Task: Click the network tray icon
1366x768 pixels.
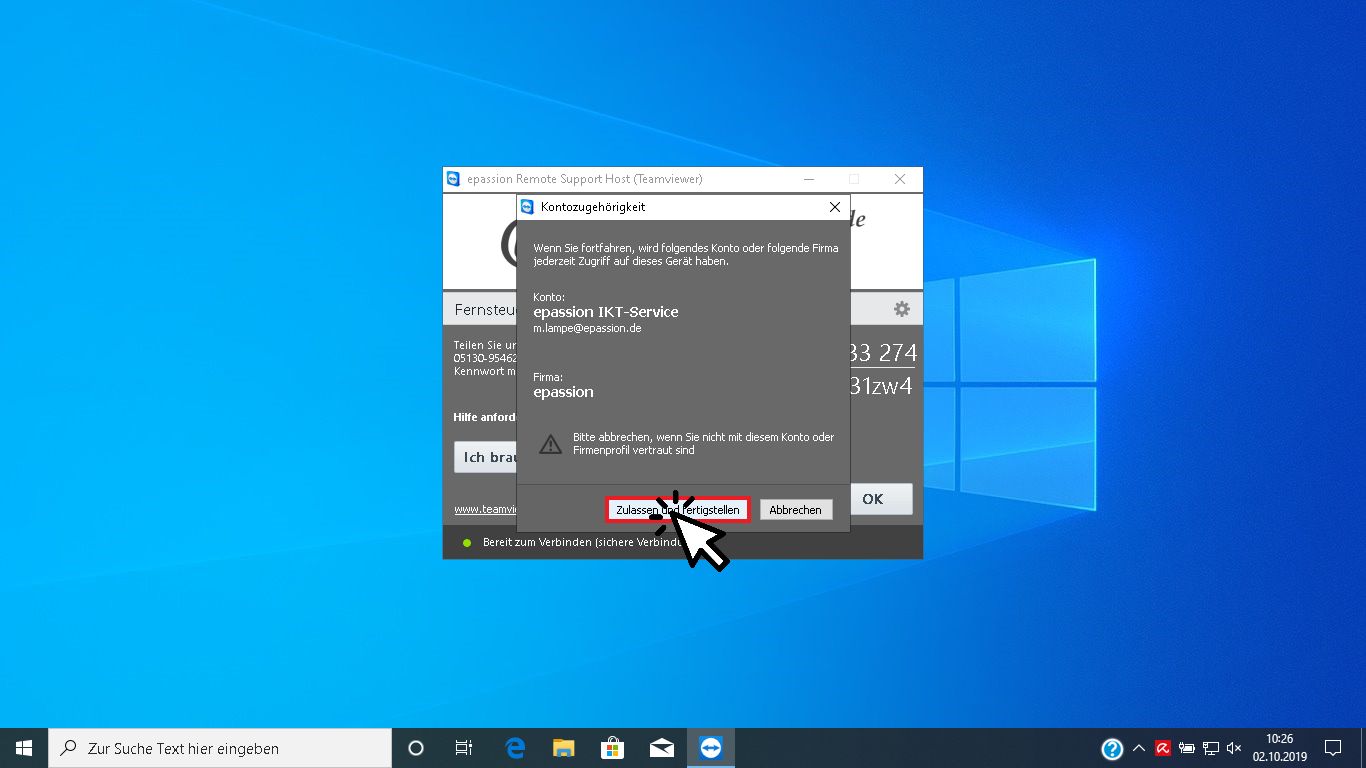Action: coord(1211,748)
